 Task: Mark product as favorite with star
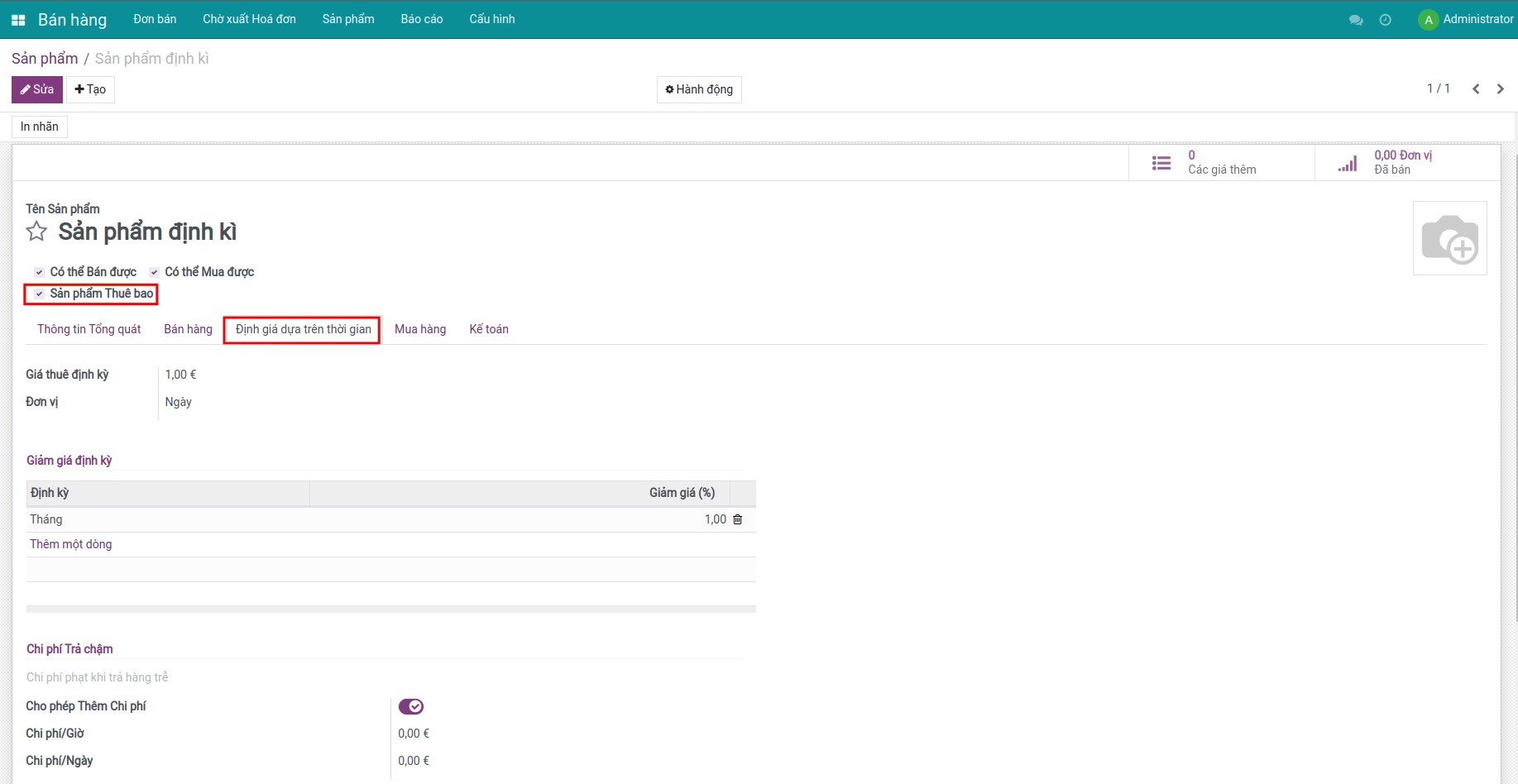click(x=36, y=232)
